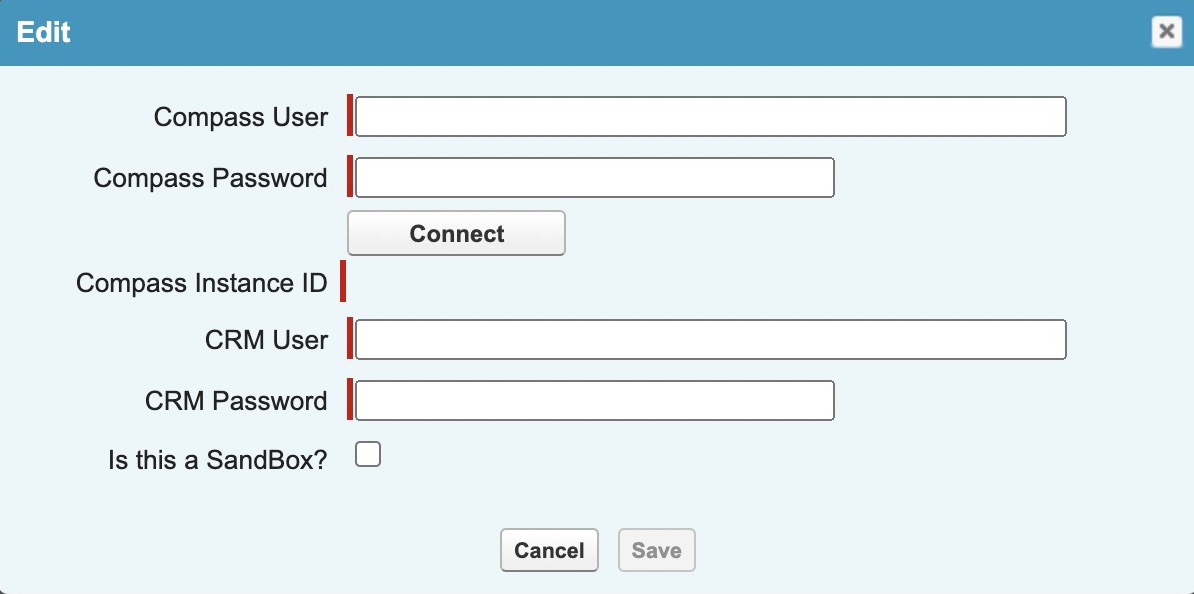
Task: Click the "CRM Password" label text
Action: pyautogui.click(x=236, y=401)
